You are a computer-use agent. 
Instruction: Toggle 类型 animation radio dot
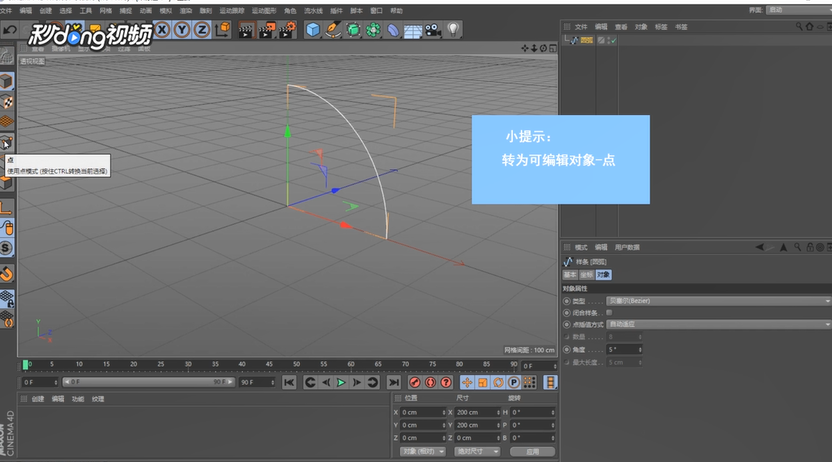coord(566,301)
